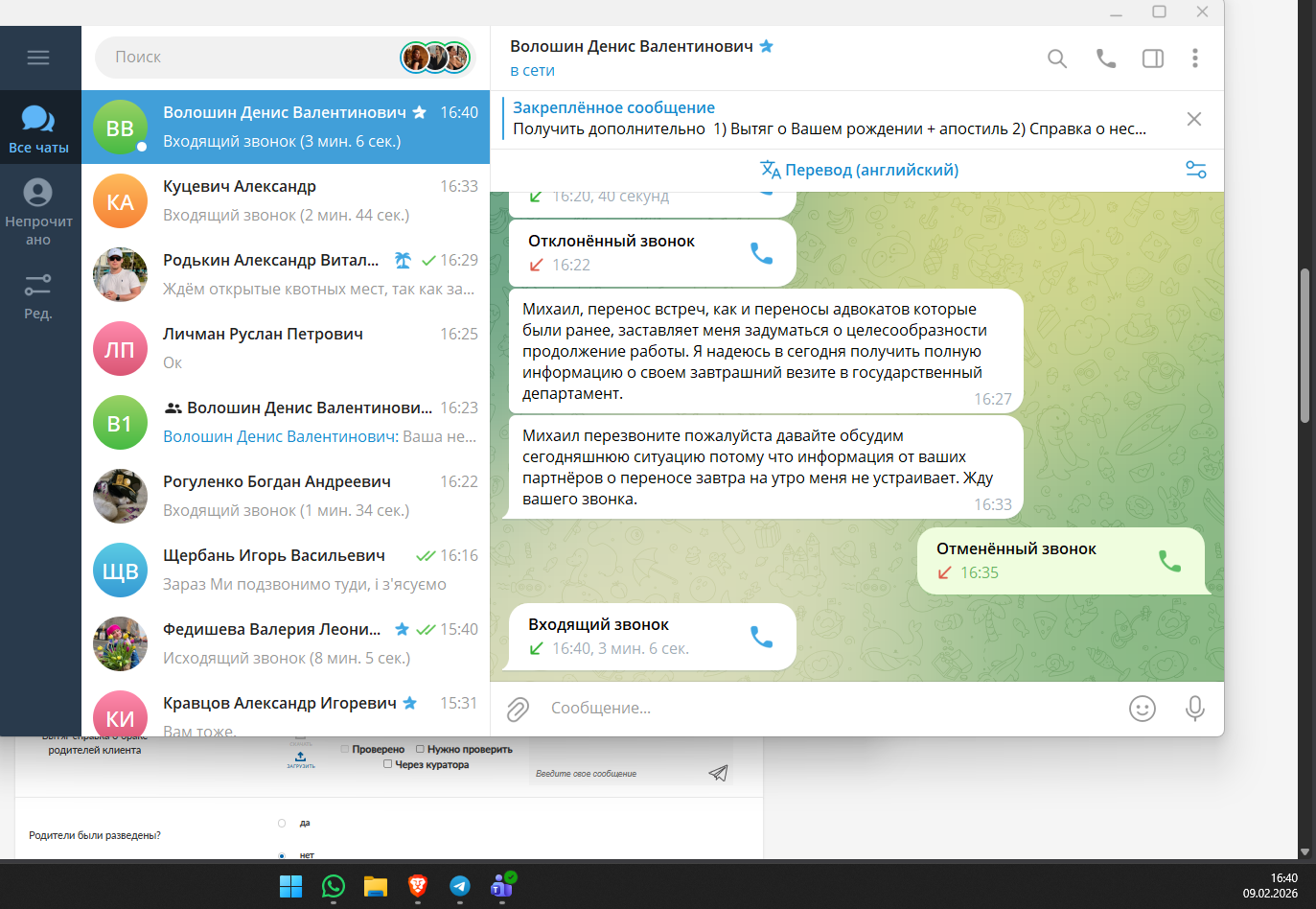Click the КА avatar for Куцевич

(x=120, y=201)
